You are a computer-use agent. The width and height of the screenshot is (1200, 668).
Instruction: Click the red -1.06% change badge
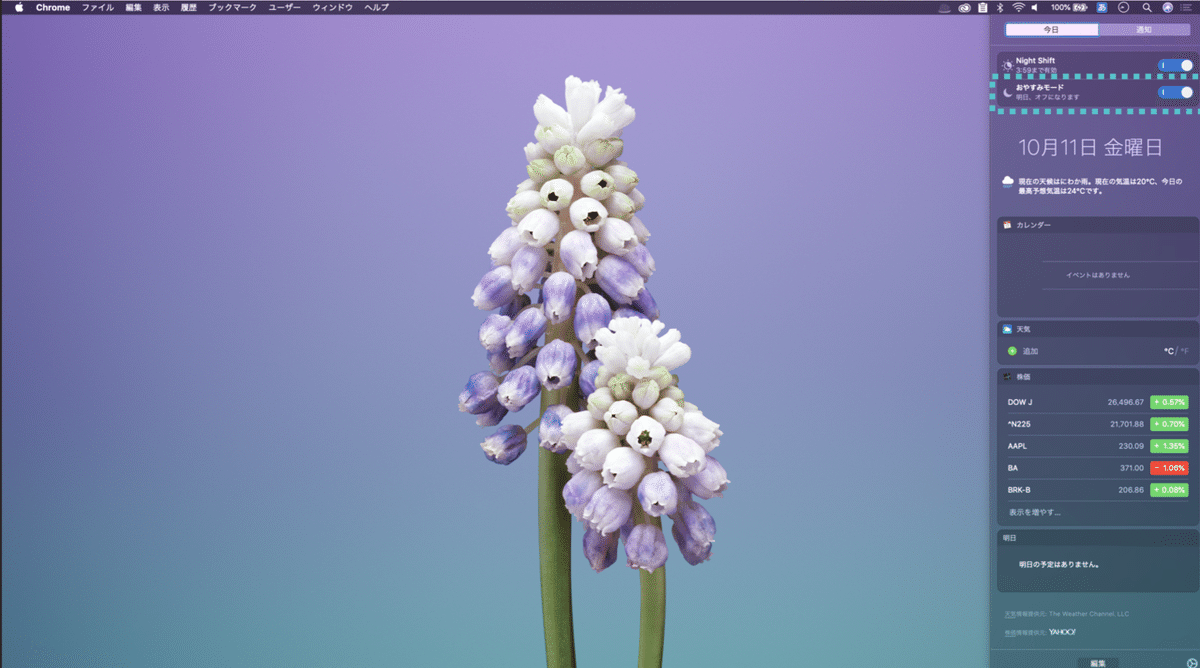pos(1169,468)
